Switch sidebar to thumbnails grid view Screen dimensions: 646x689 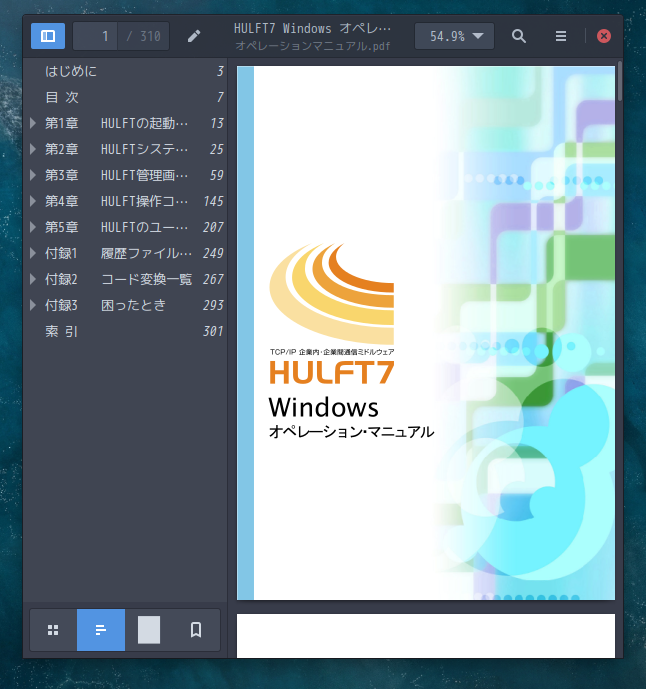(x=53, y=630)
